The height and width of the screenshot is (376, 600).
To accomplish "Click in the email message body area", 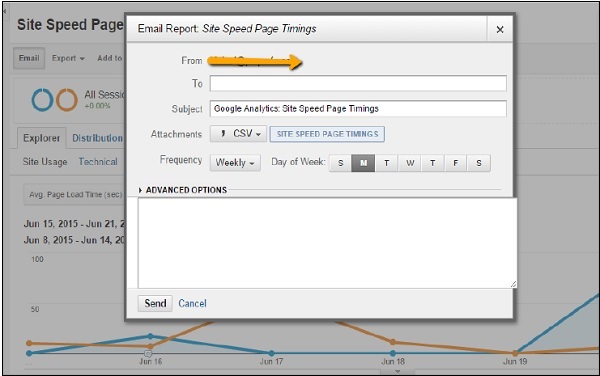I will click(327, 243).
